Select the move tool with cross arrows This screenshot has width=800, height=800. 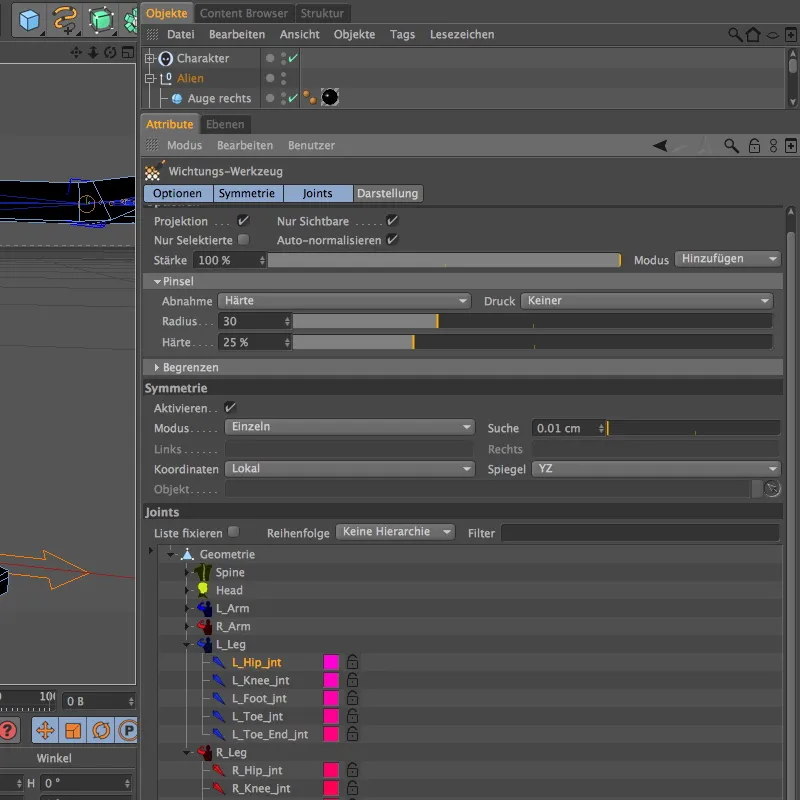[45, 731]
